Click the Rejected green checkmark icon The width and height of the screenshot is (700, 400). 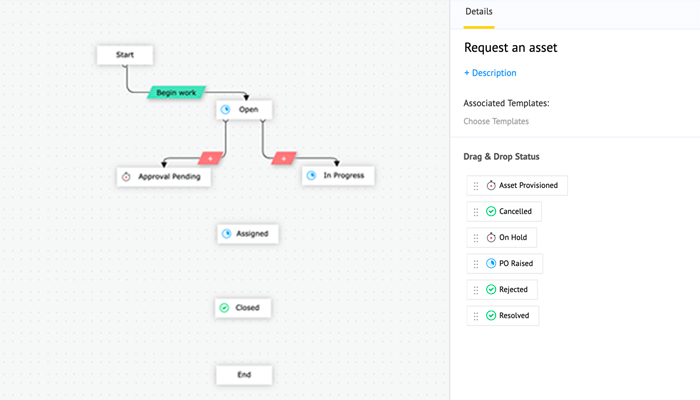coord(491,290)
